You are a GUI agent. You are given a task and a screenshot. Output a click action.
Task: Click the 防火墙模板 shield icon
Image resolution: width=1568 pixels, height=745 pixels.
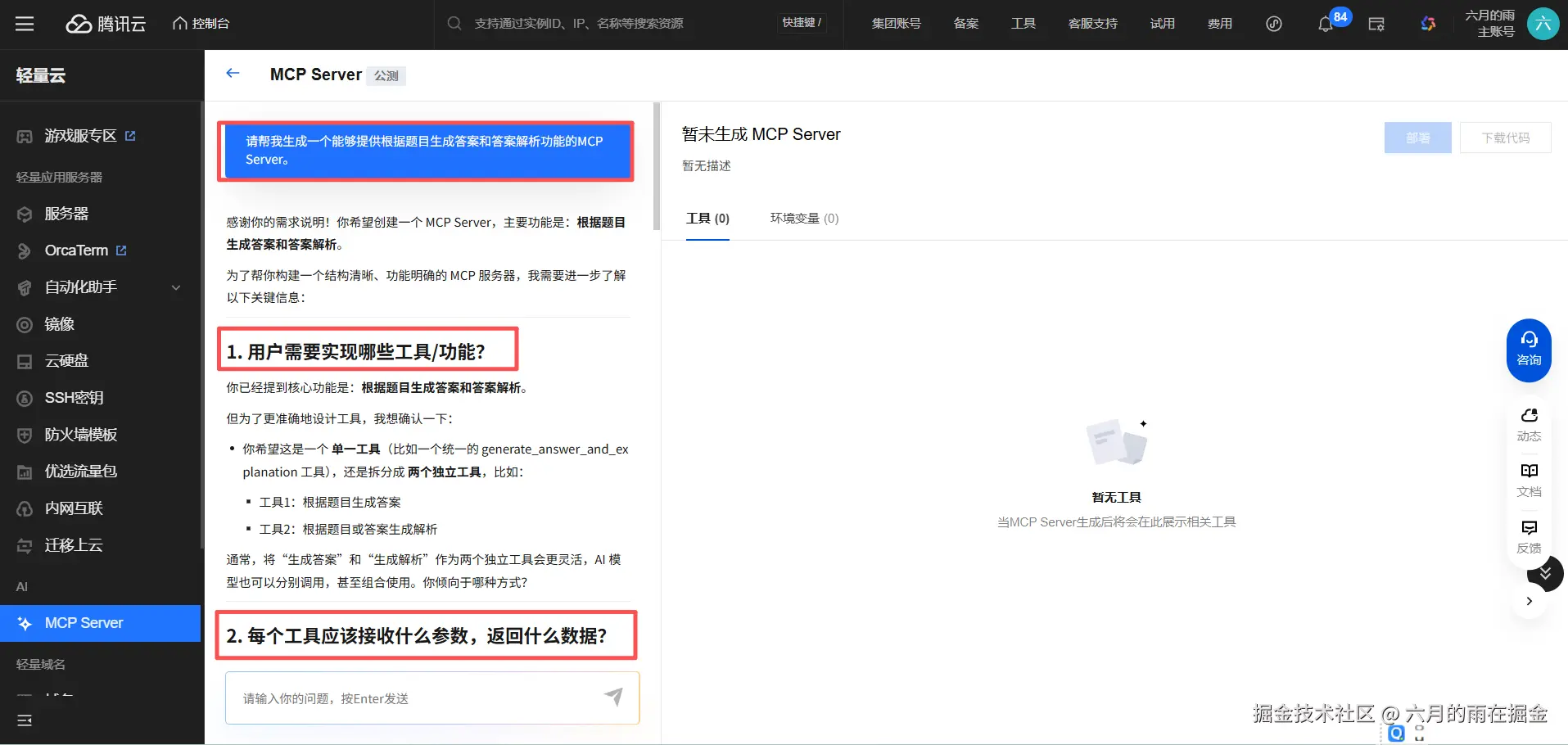[x=25, y=435]
